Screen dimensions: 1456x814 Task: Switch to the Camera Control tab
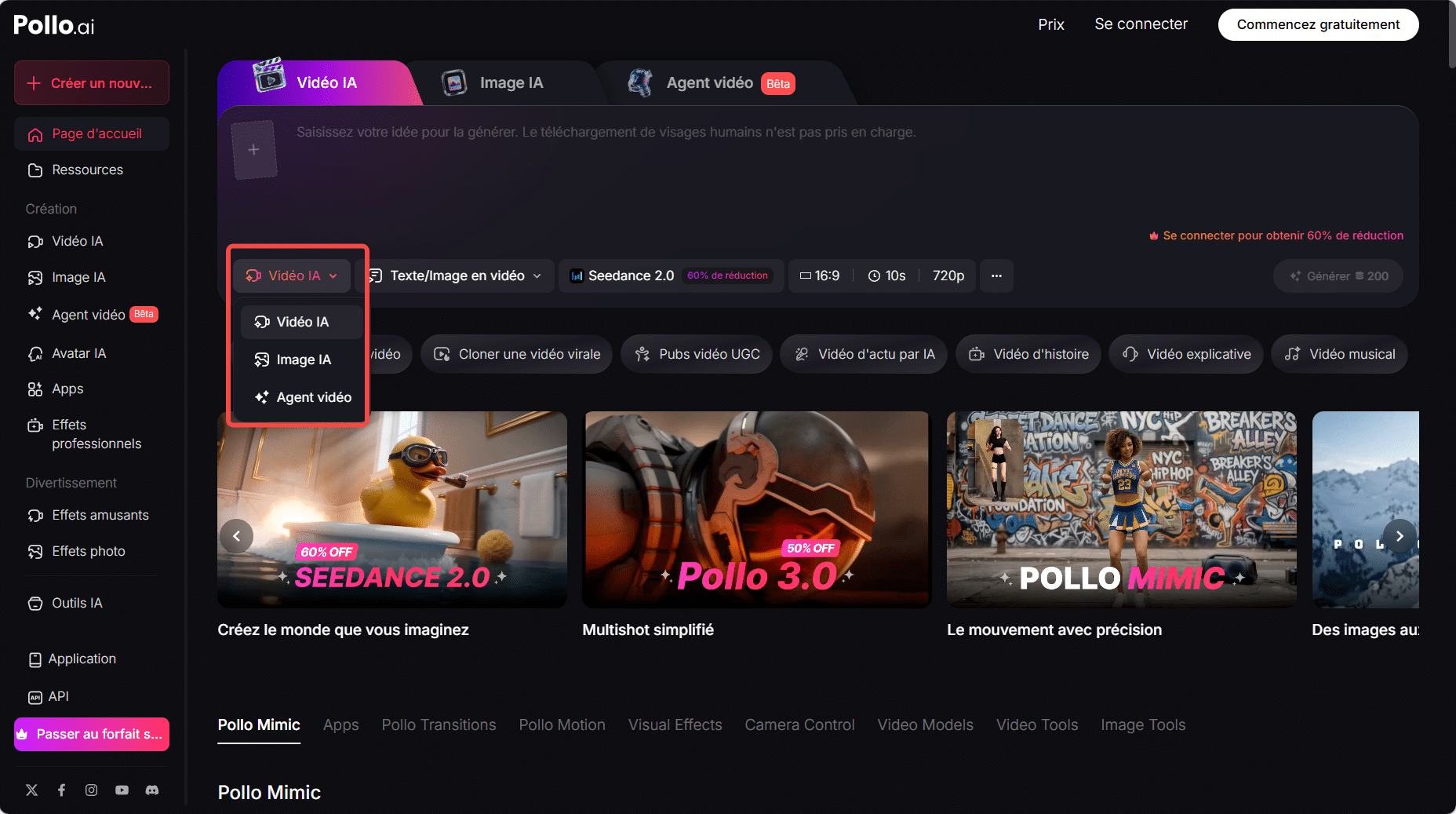800,725
